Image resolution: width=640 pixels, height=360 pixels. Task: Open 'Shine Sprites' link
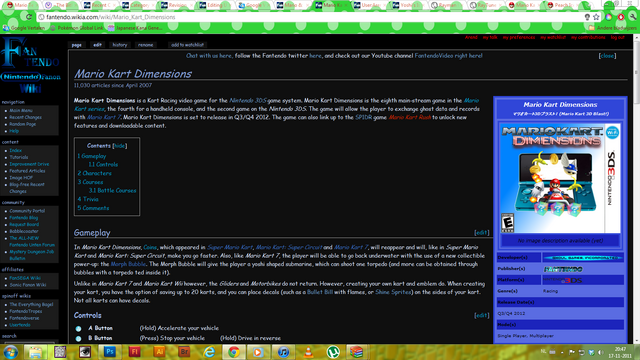point(393,292)
